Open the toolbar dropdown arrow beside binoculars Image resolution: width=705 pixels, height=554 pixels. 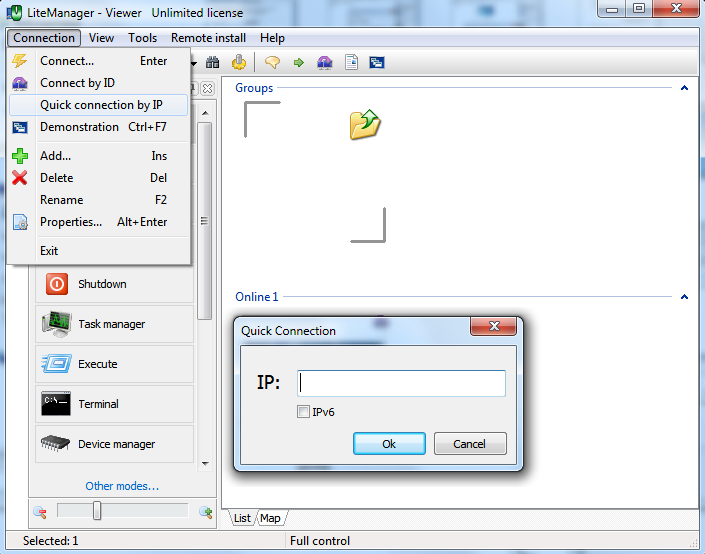click(194, 63)
